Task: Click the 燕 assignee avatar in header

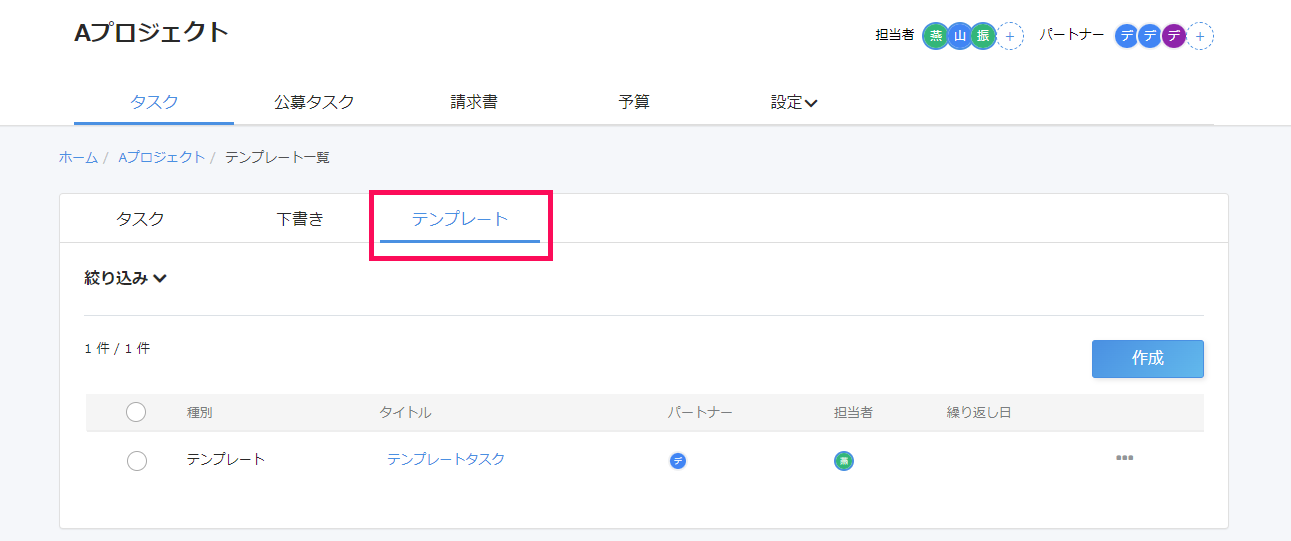Action: [935, 36]
